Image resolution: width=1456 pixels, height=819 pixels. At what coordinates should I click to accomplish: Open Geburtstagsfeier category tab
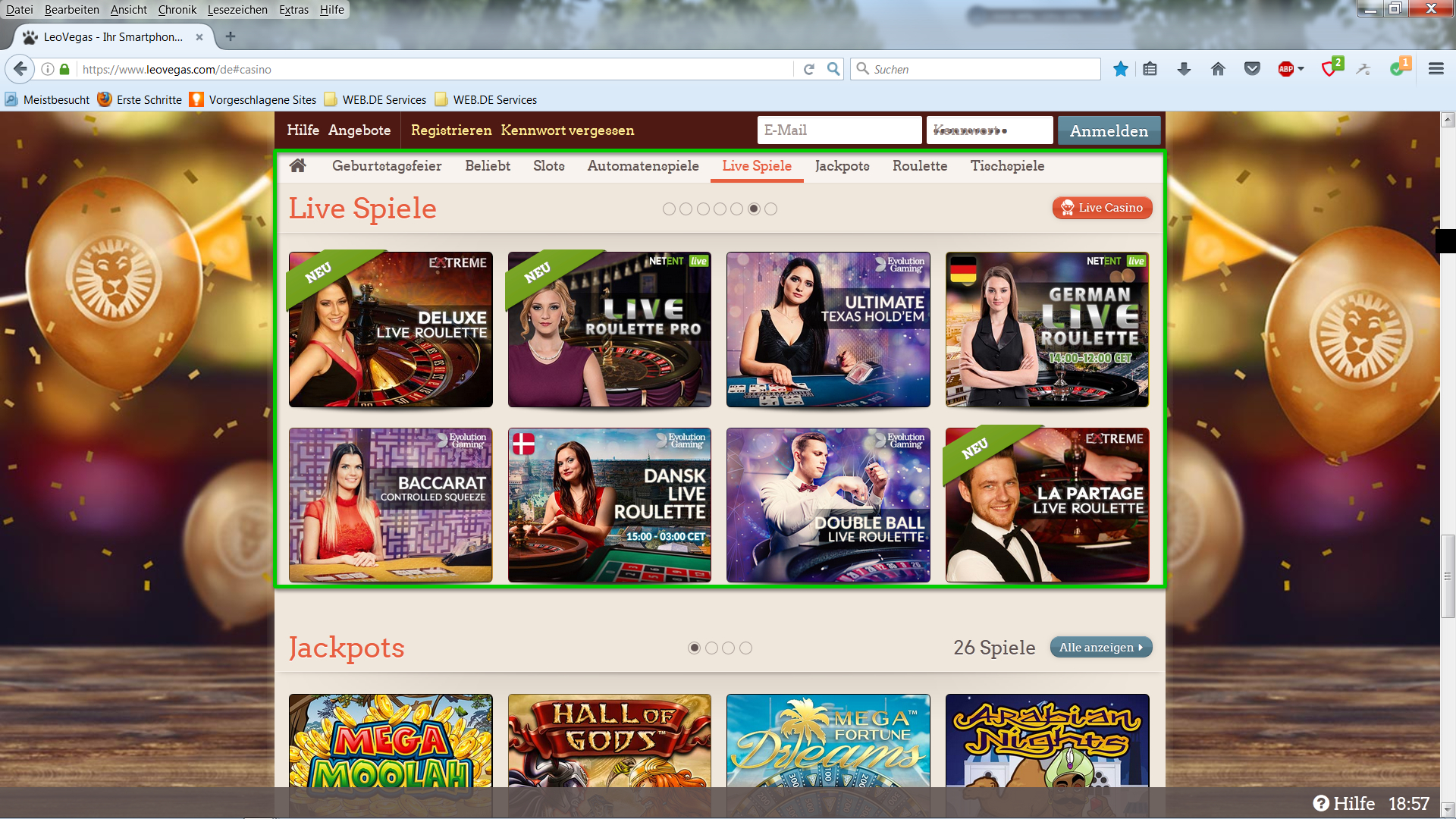tap(387, 165)
